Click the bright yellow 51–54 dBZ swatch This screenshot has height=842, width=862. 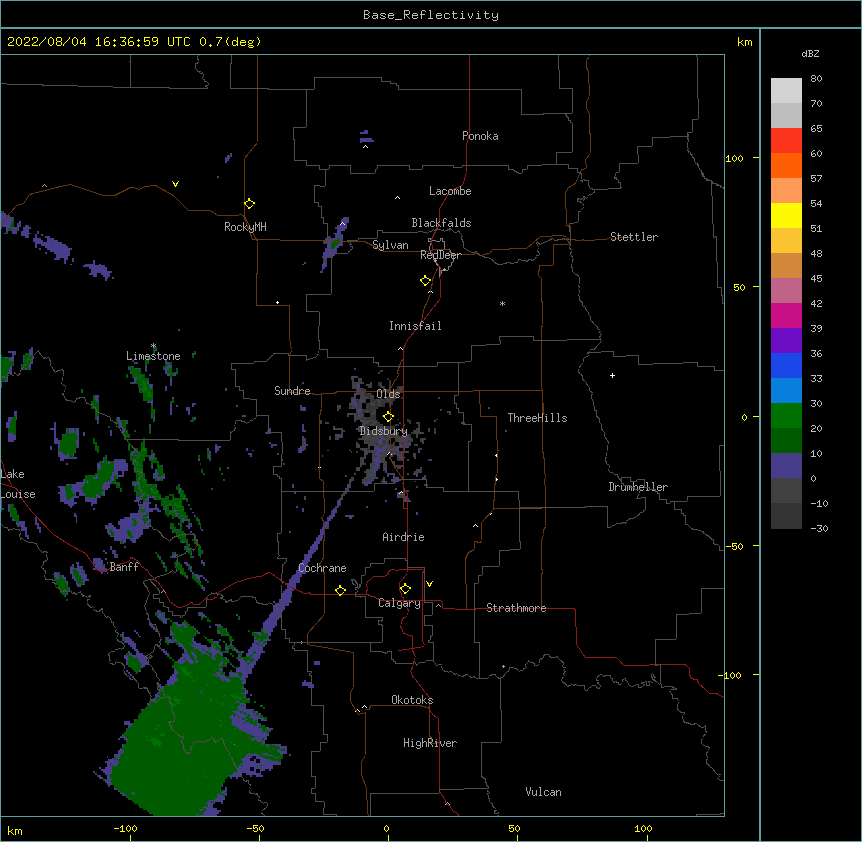(786, 216)
